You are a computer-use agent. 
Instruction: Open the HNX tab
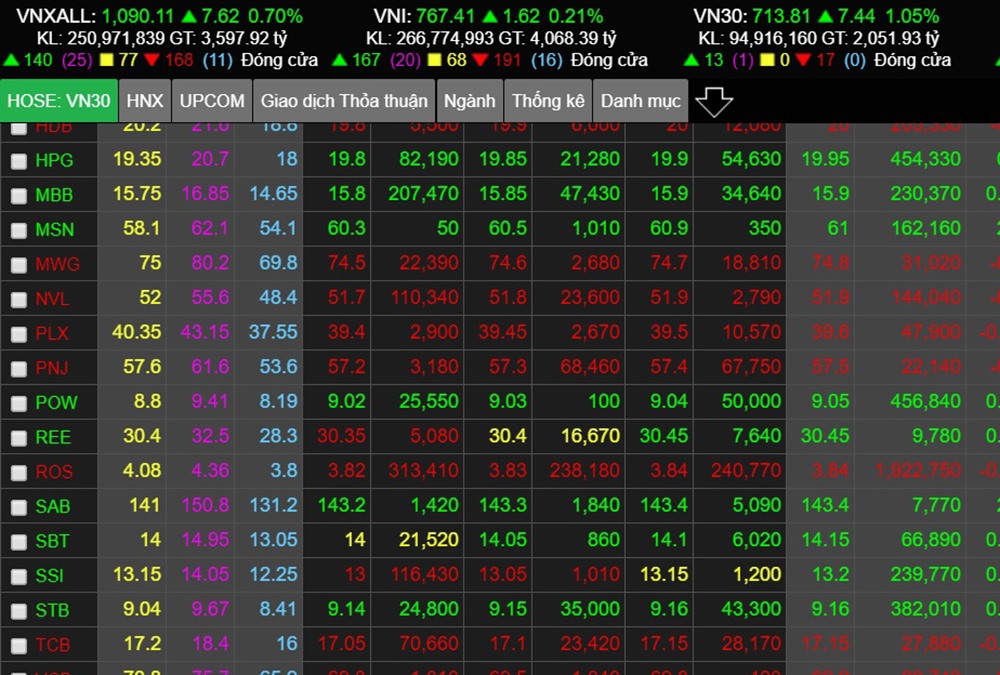click(x=145, y=101)
